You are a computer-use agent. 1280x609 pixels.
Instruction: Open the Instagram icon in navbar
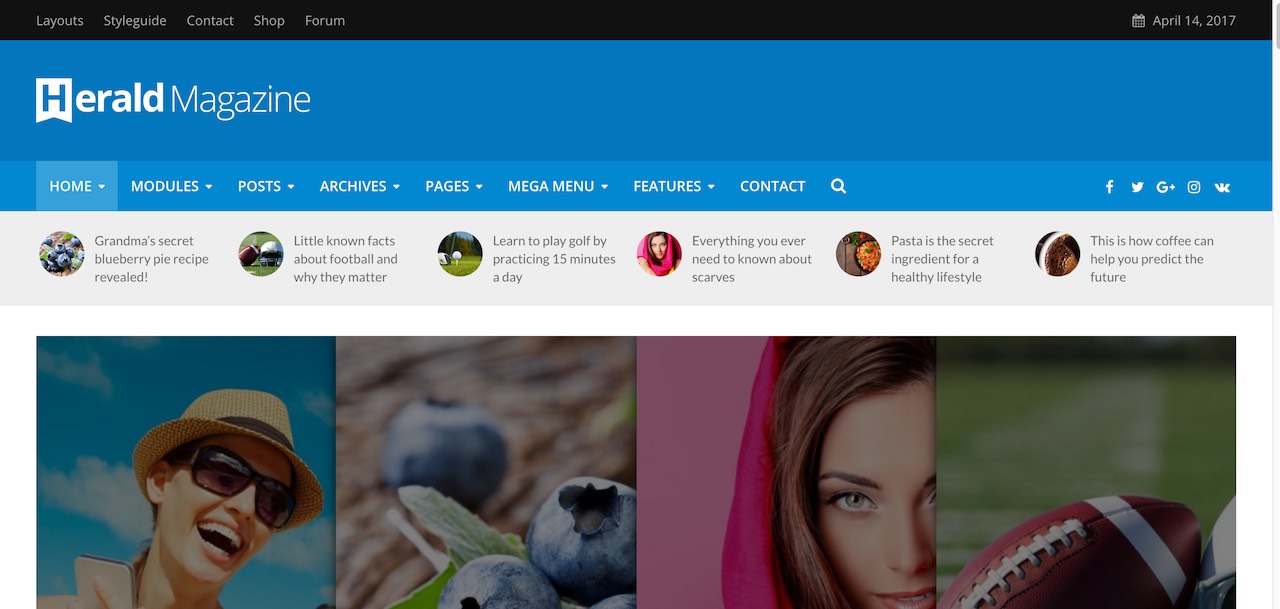point(1194,187)
